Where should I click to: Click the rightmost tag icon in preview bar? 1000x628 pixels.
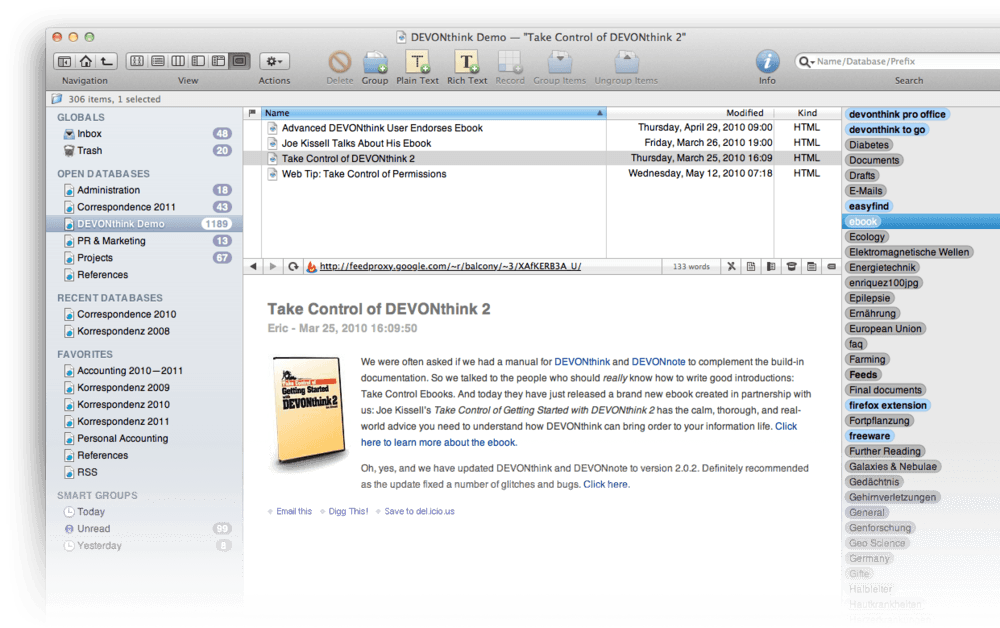coord(832,267)
